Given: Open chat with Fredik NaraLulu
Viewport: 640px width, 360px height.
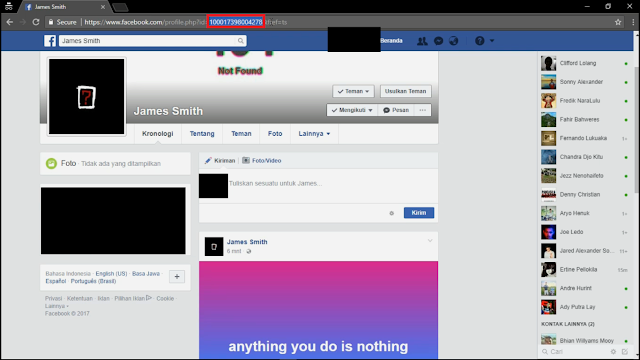Looking at the screenshot, I should (585, 101).
